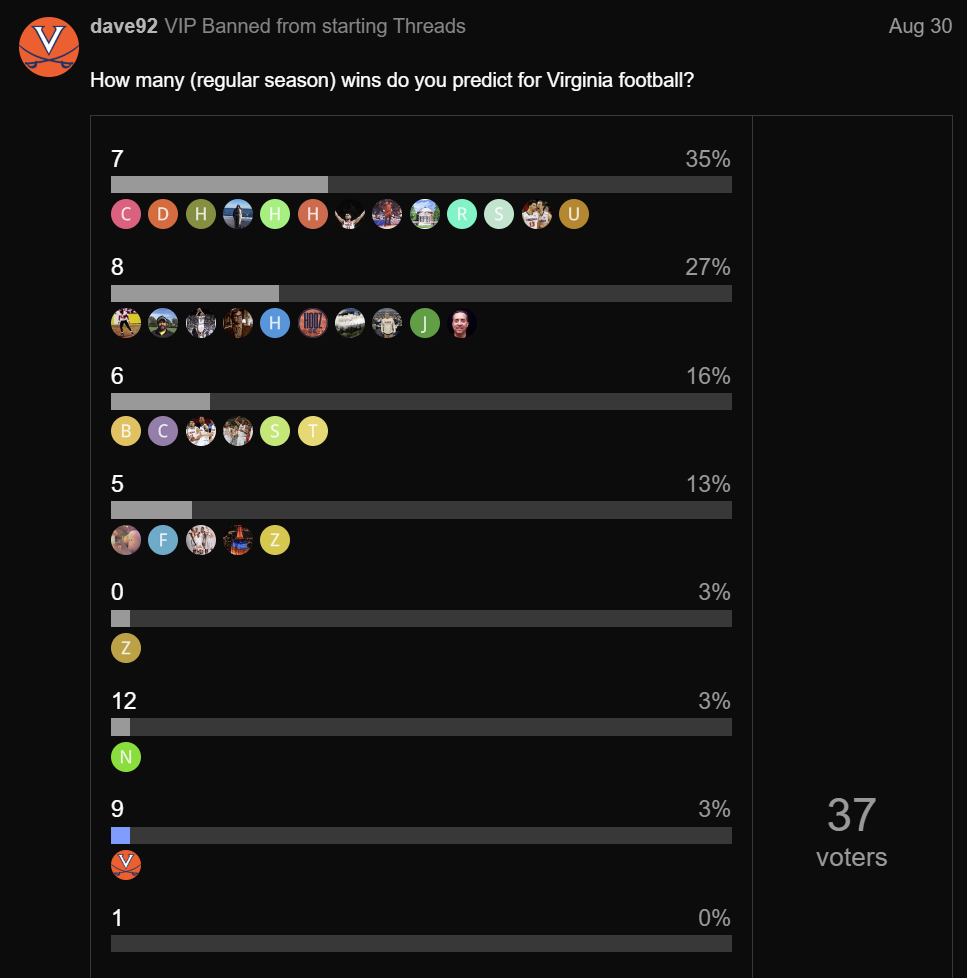Click the 35% progress bar for option 7
The width and height of the screenshot is (967, 978).
(421, 185)
